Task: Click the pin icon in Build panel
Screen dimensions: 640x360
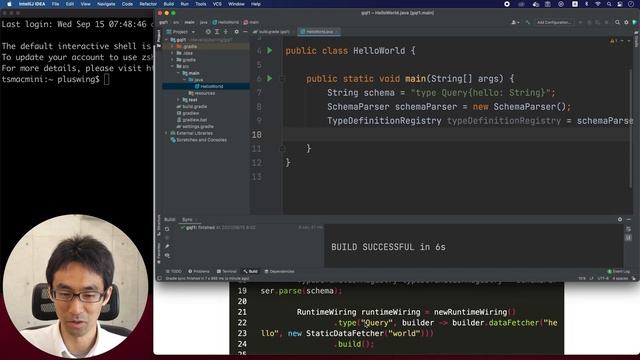Action: click(x=167, y=247)
